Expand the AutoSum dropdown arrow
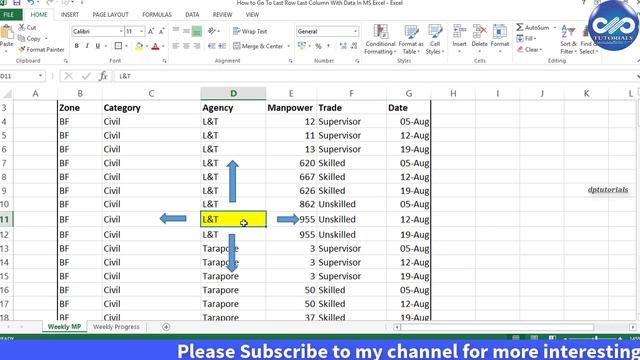 pyautogui.click(x=555, y=27)
